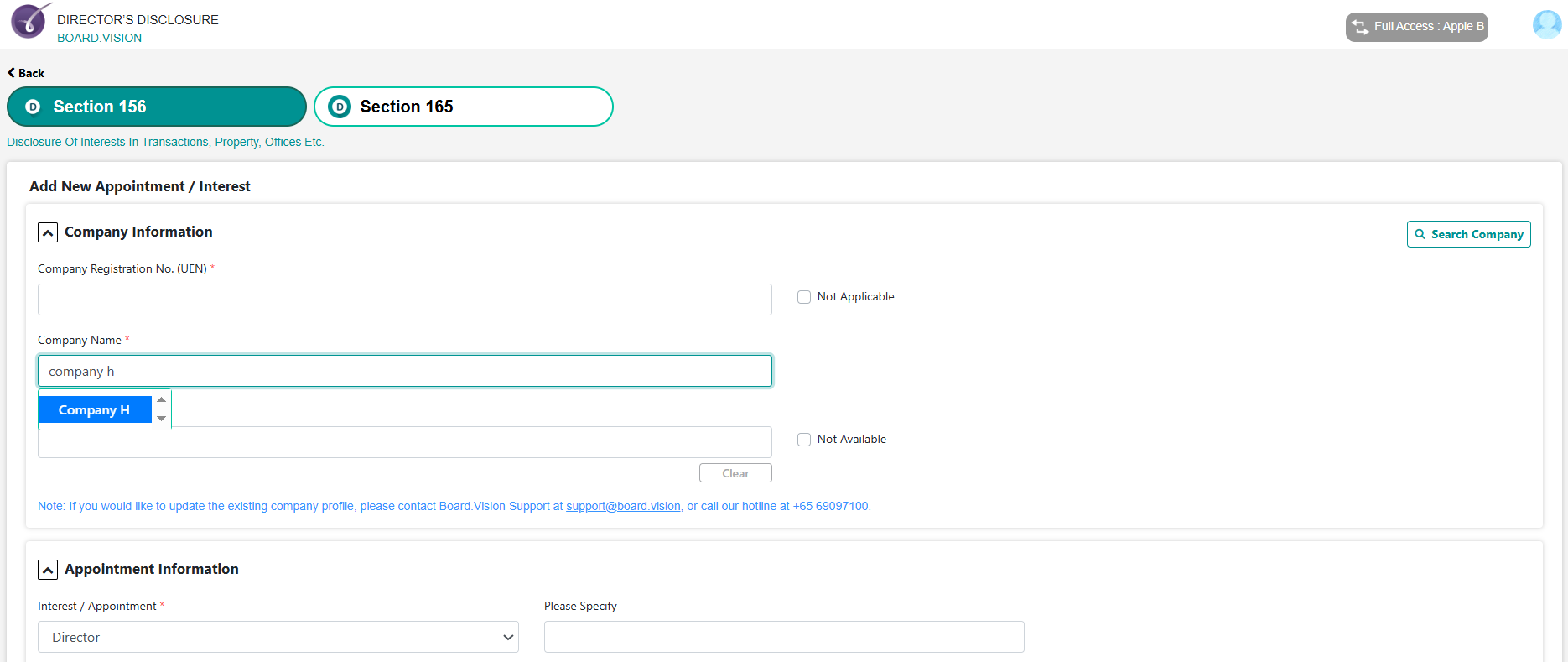The width and height of the screenshot is (1568, 662).
Task: Click the Company Registration No. input field
Action: pyautogui.click(x=405, y=300)
